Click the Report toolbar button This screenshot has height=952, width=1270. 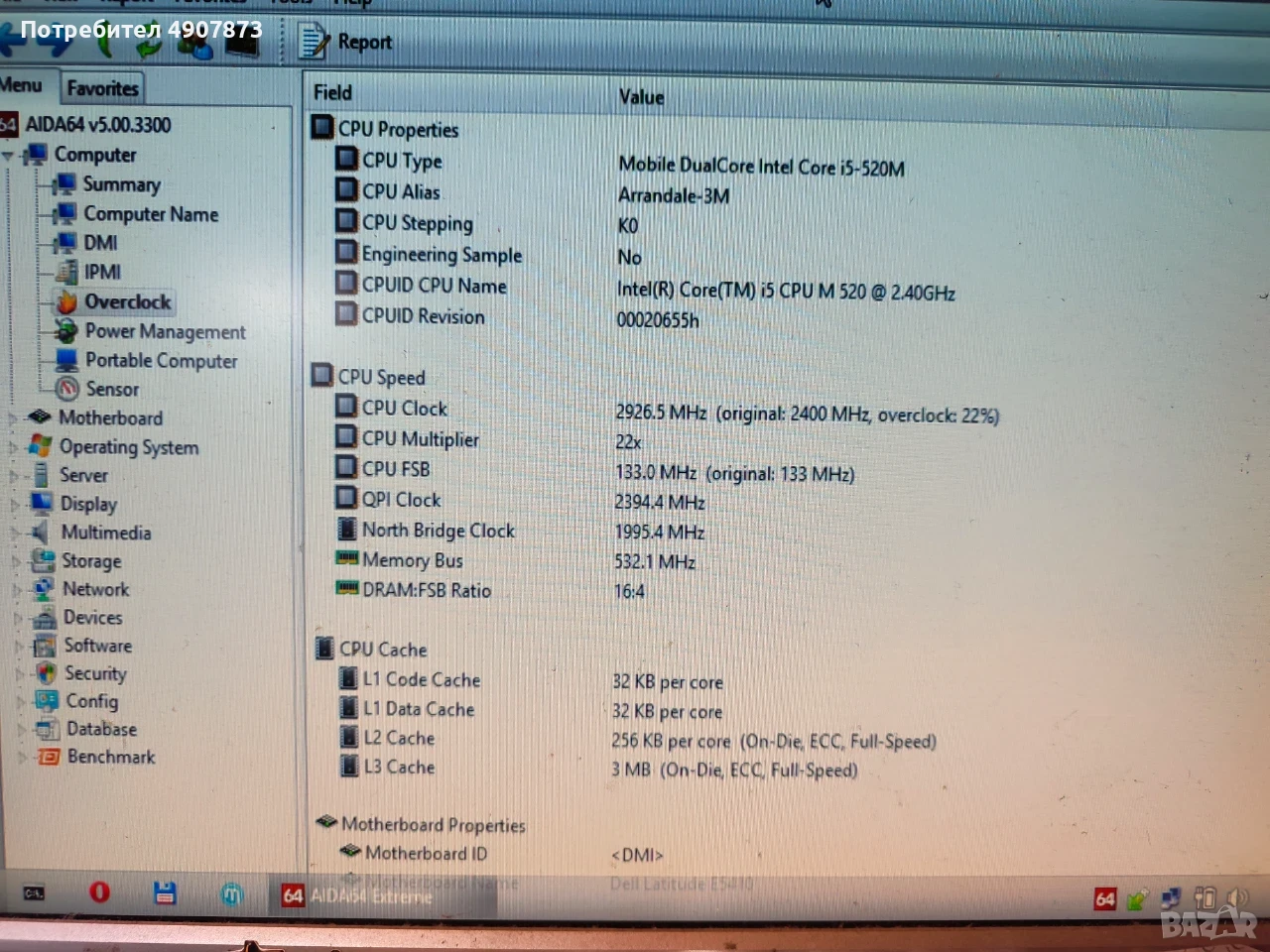click(x=347, y=42)
